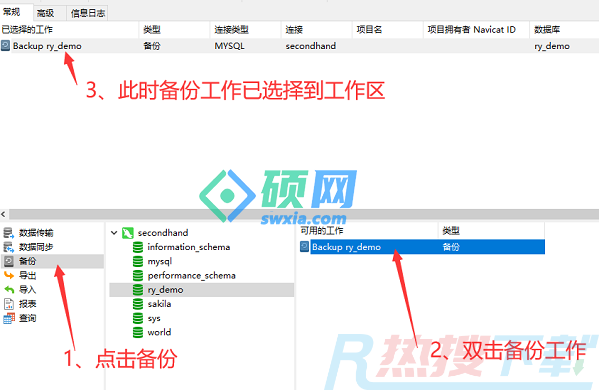The height and width of the screenshot is (390, 599).
Task: Click the 备份 type cell in available jobs
Action: (451, 247)
